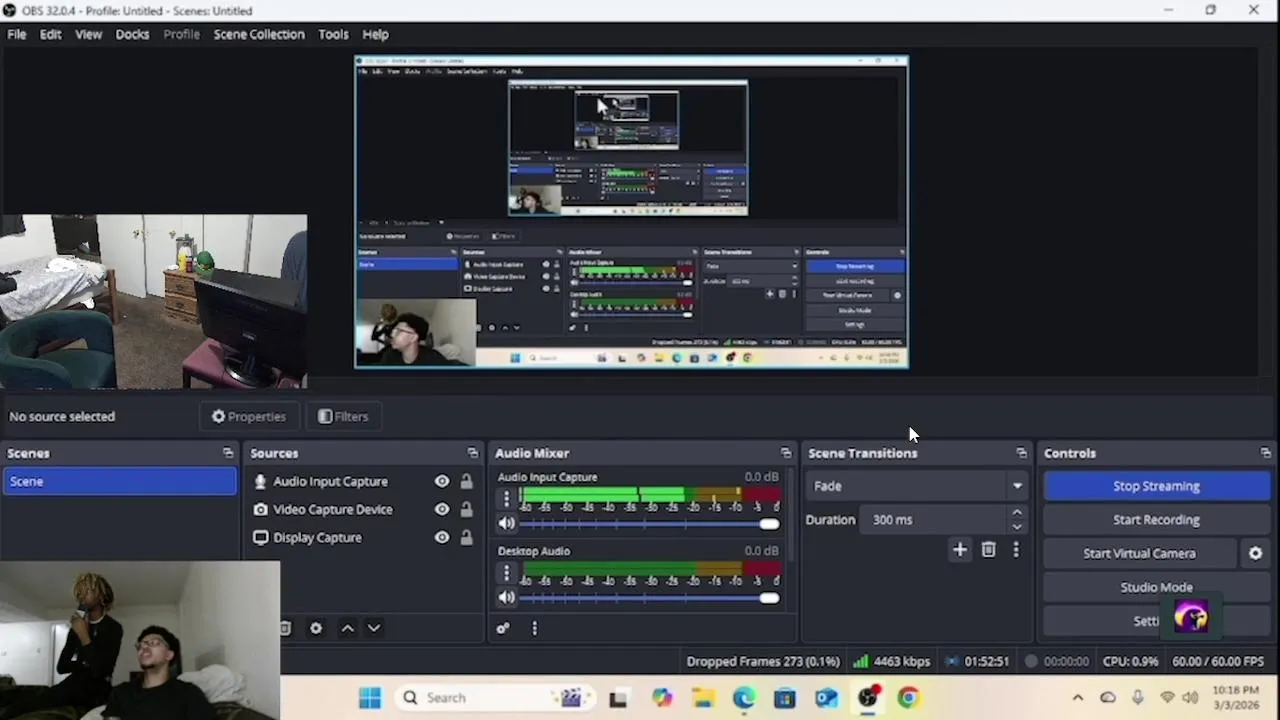Click the monitor icon beside Display Capture
Image resolution: width=1280 pixels, height=720 pixels.
tap(261, 537)
